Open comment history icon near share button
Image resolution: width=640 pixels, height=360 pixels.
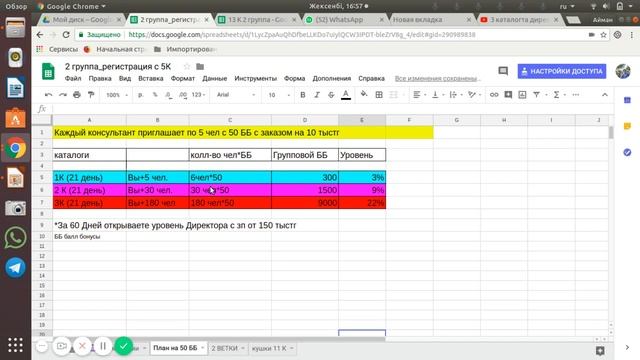pos(503,71)
